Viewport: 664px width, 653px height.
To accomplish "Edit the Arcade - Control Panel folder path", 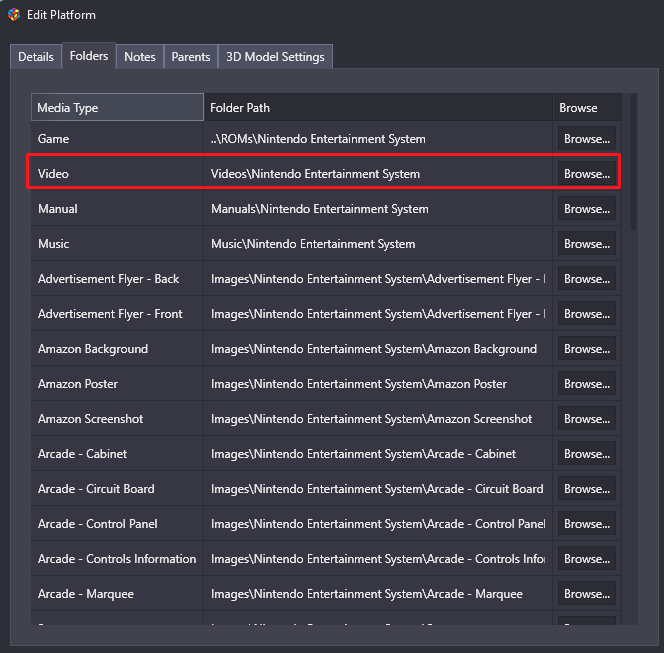I will pyautogui.click(x=378, y=524).
